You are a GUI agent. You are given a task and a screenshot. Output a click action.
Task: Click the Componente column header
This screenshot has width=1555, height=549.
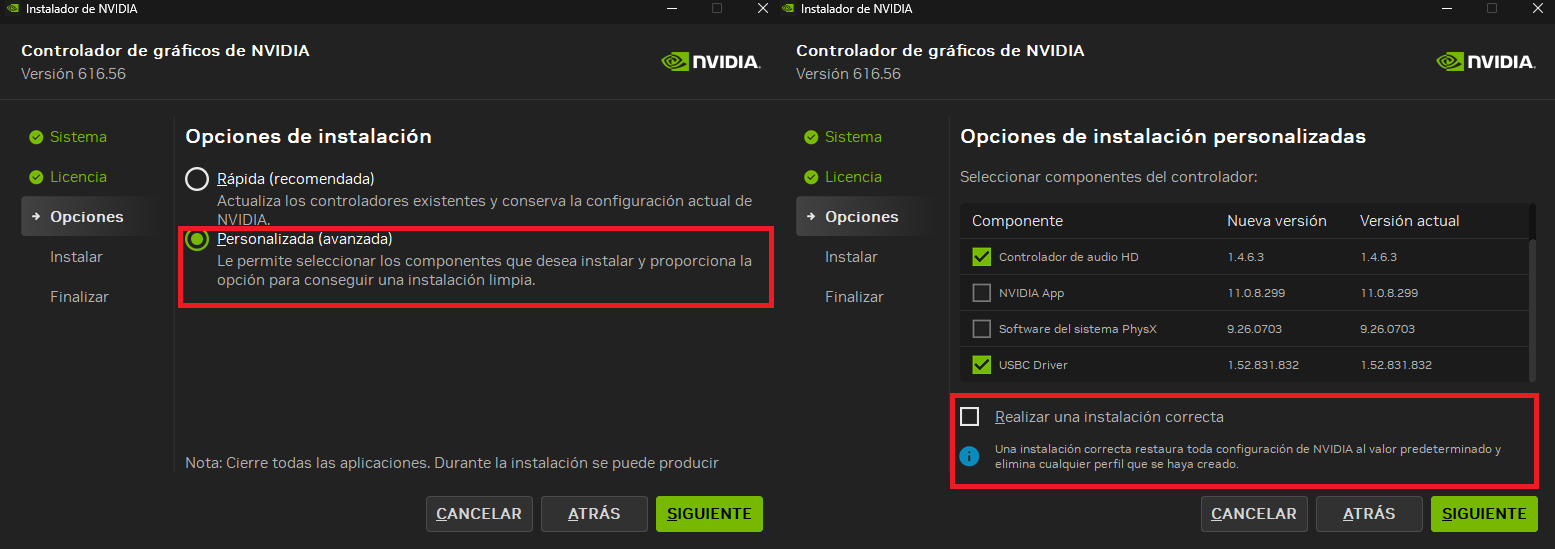[1017, 221]
